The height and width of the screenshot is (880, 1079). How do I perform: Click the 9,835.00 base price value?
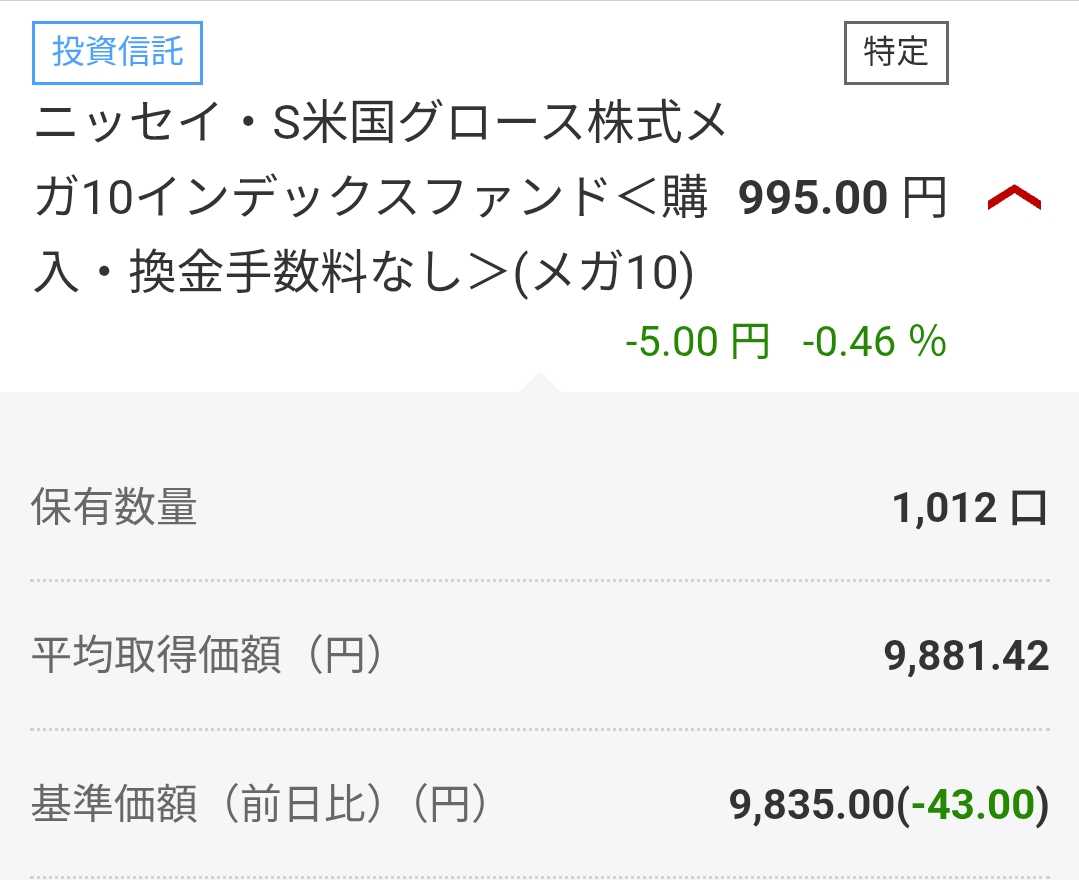pyautogui.click(x=811, y=804)
